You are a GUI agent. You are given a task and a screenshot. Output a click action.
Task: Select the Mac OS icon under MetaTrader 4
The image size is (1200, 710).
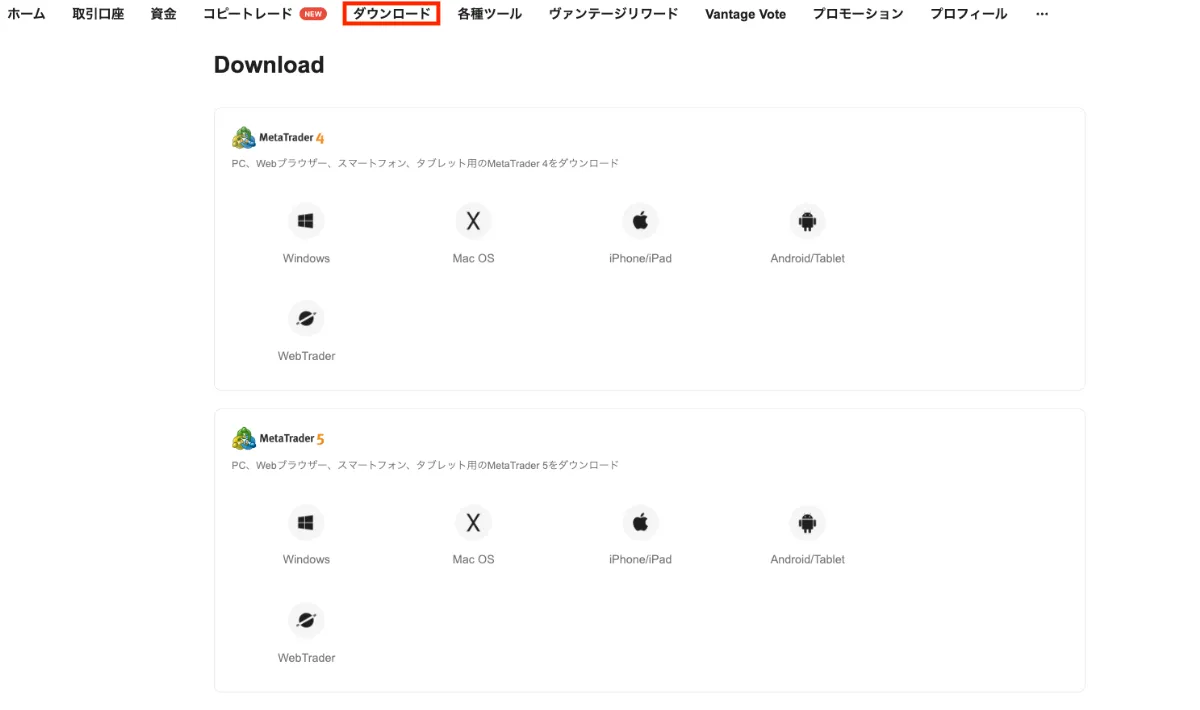click(x=473, y=220)
